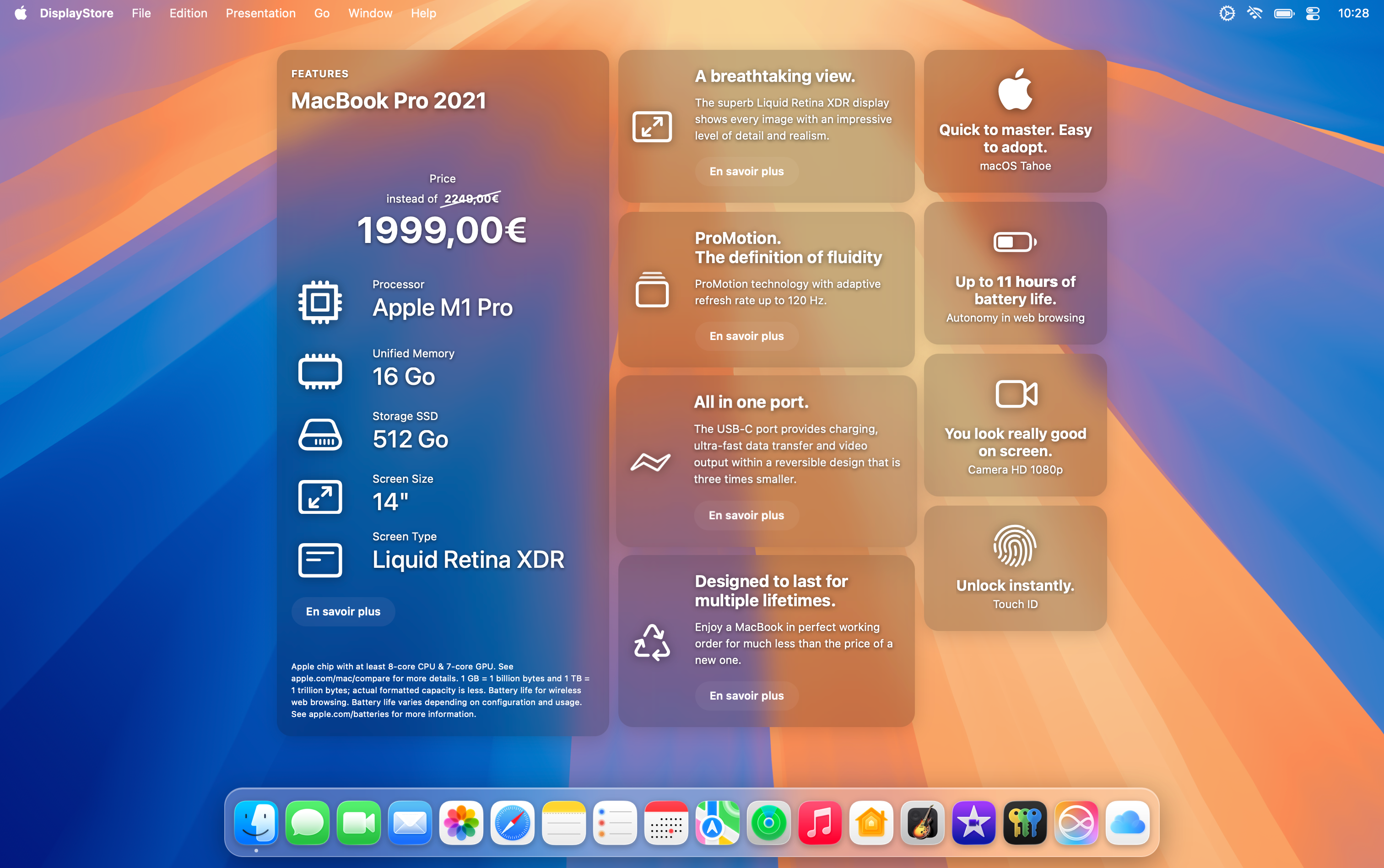Open Finder from the Dock
1384x868 pixels.
(256, 823)
